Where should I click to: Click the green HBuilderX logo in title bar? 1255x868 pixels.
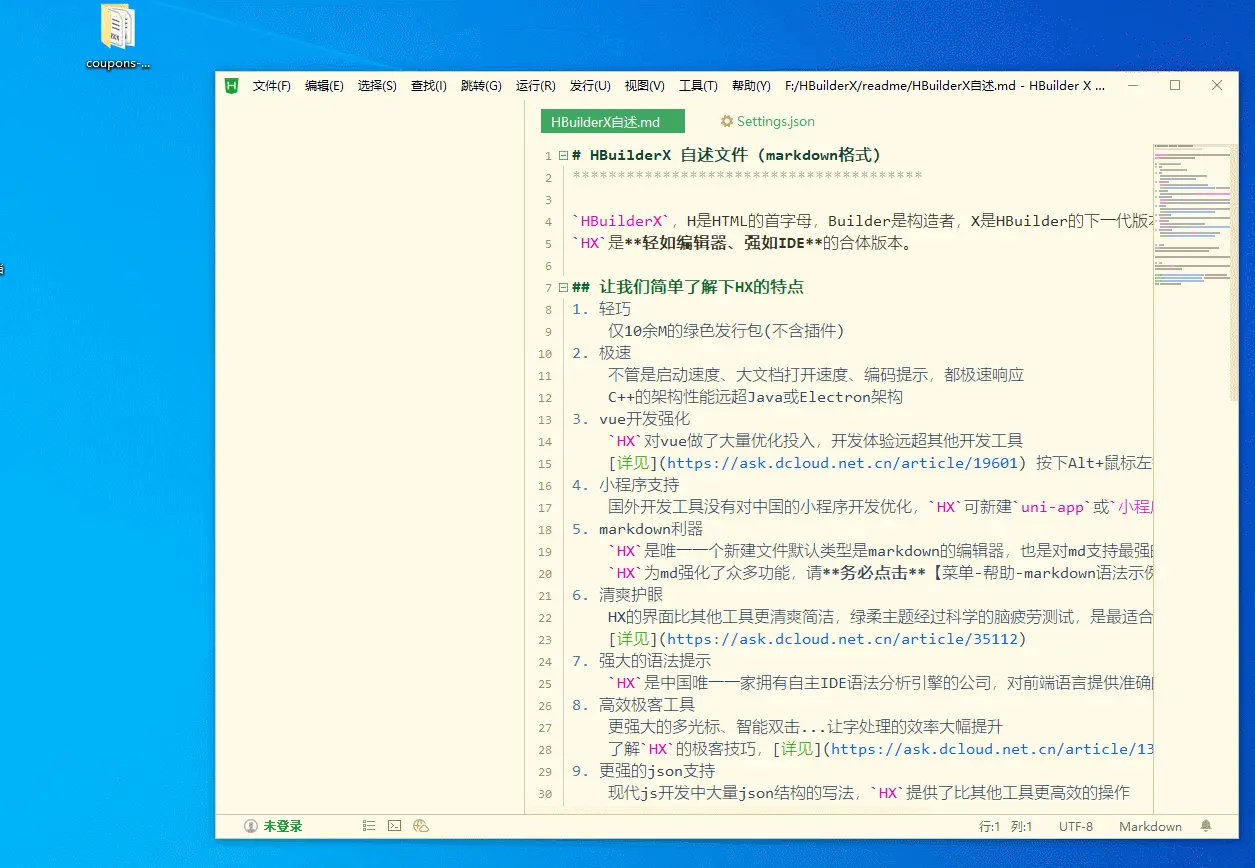(x=230, y=86)
